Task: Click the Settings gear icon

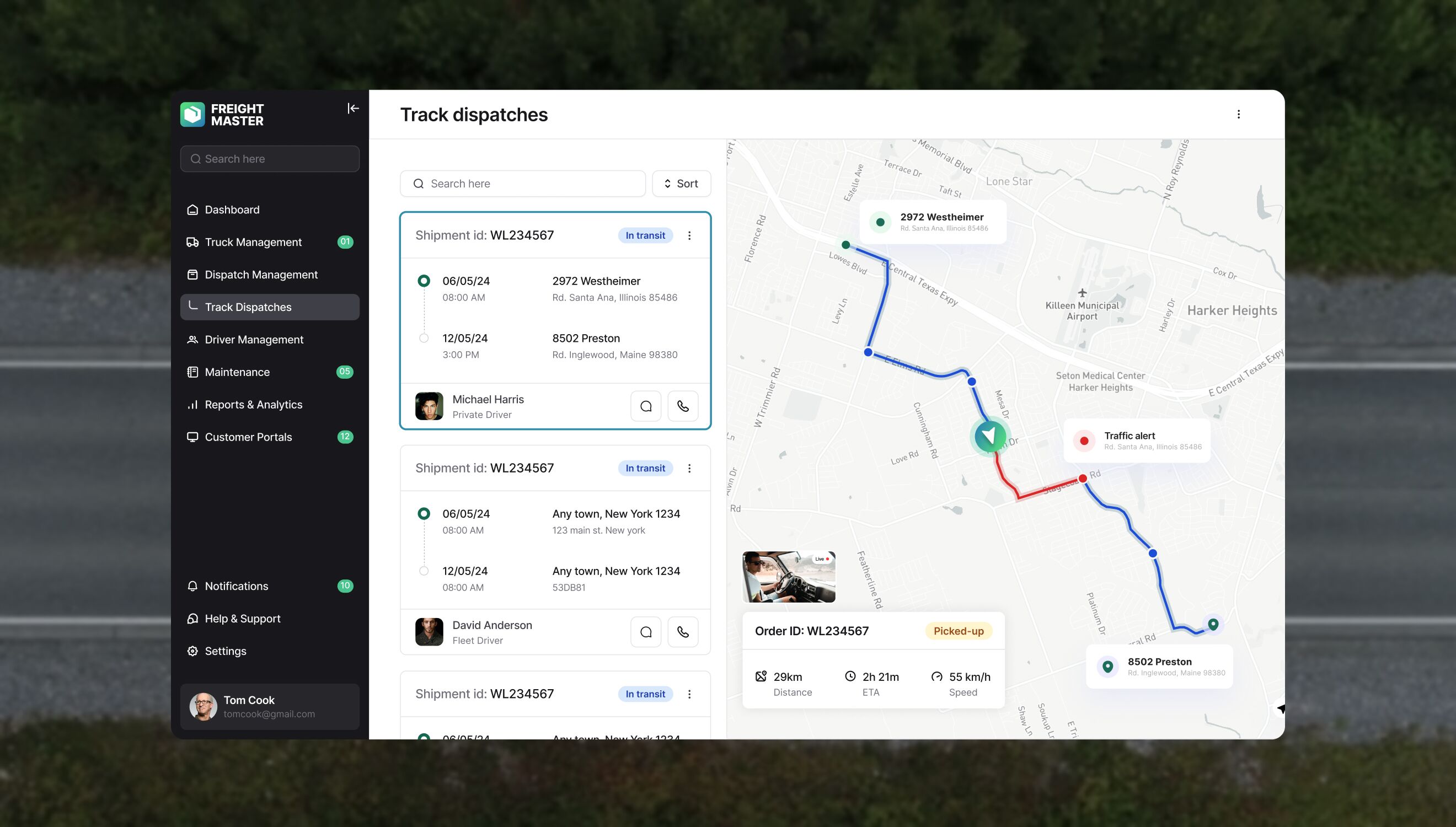Action: pyautogui.click(x=192, y=651)
